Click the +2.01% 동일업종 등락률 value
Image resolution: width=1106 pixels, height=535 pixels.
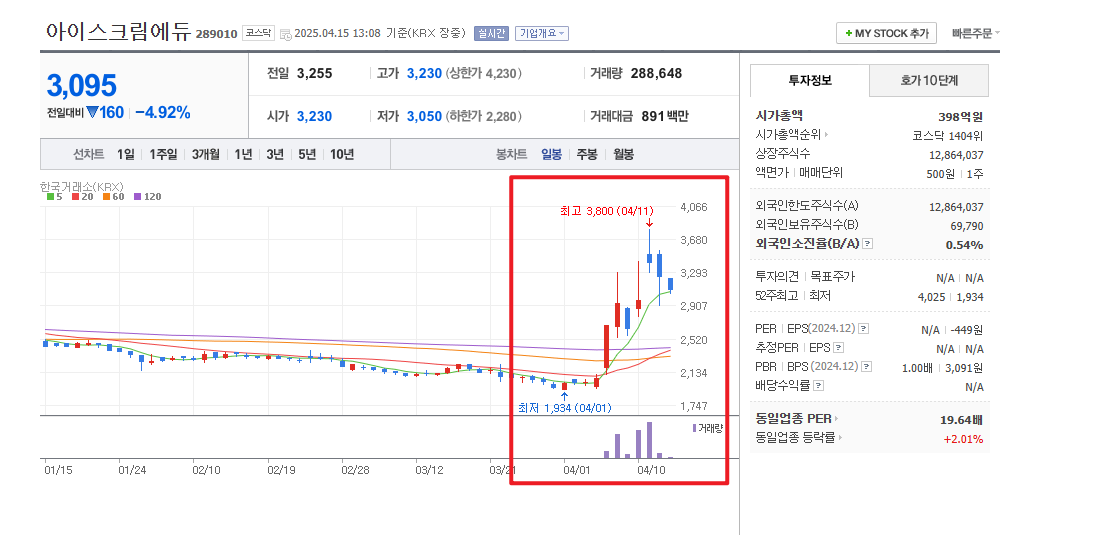[964, 439]
